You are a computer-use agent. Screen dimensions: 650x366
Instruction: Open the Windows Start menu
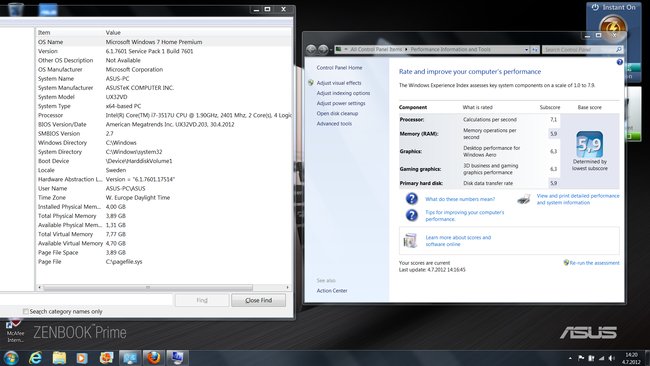(11, 358)
